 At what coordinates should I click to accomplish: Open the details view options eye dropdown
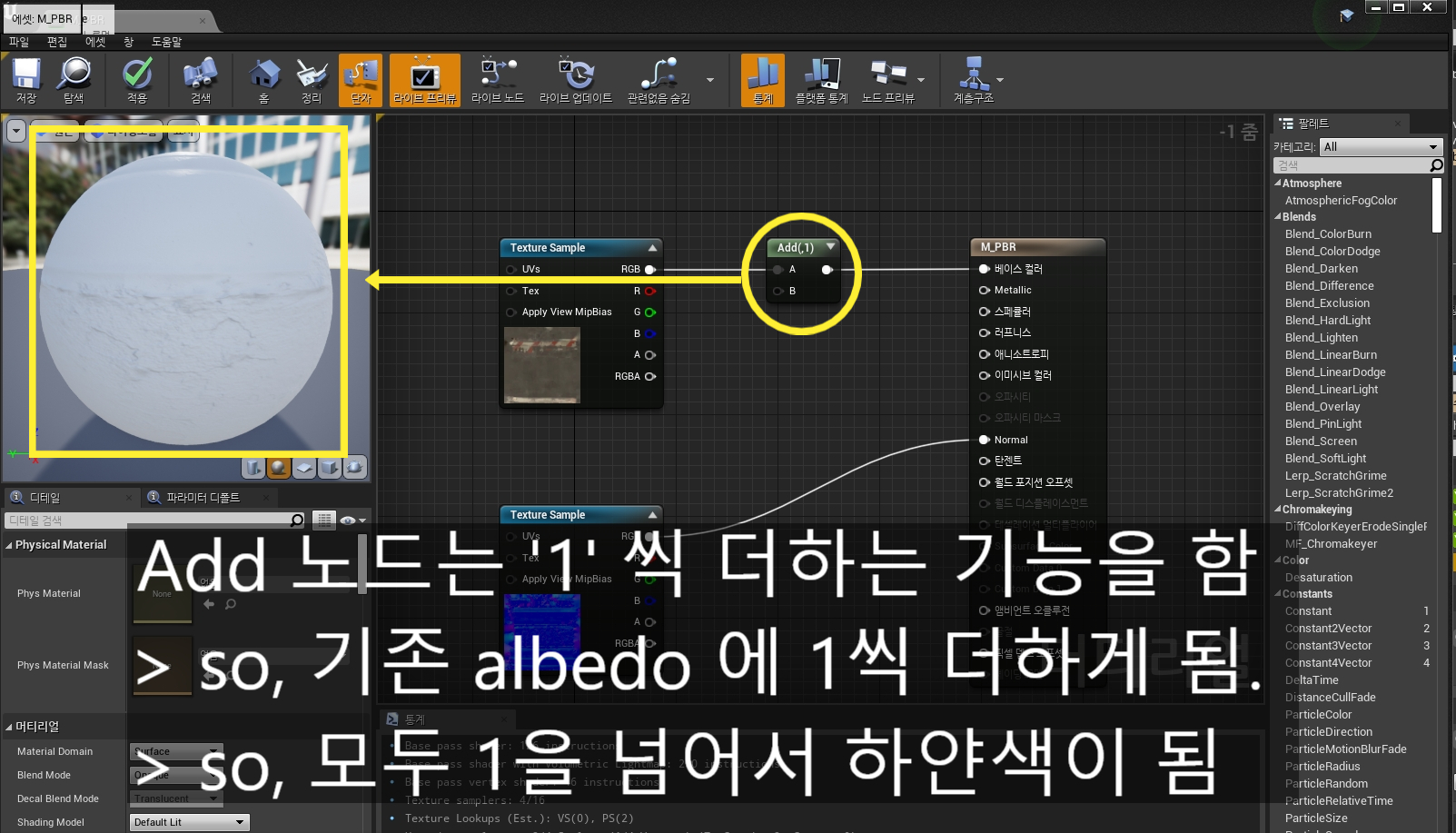(352, 521)
